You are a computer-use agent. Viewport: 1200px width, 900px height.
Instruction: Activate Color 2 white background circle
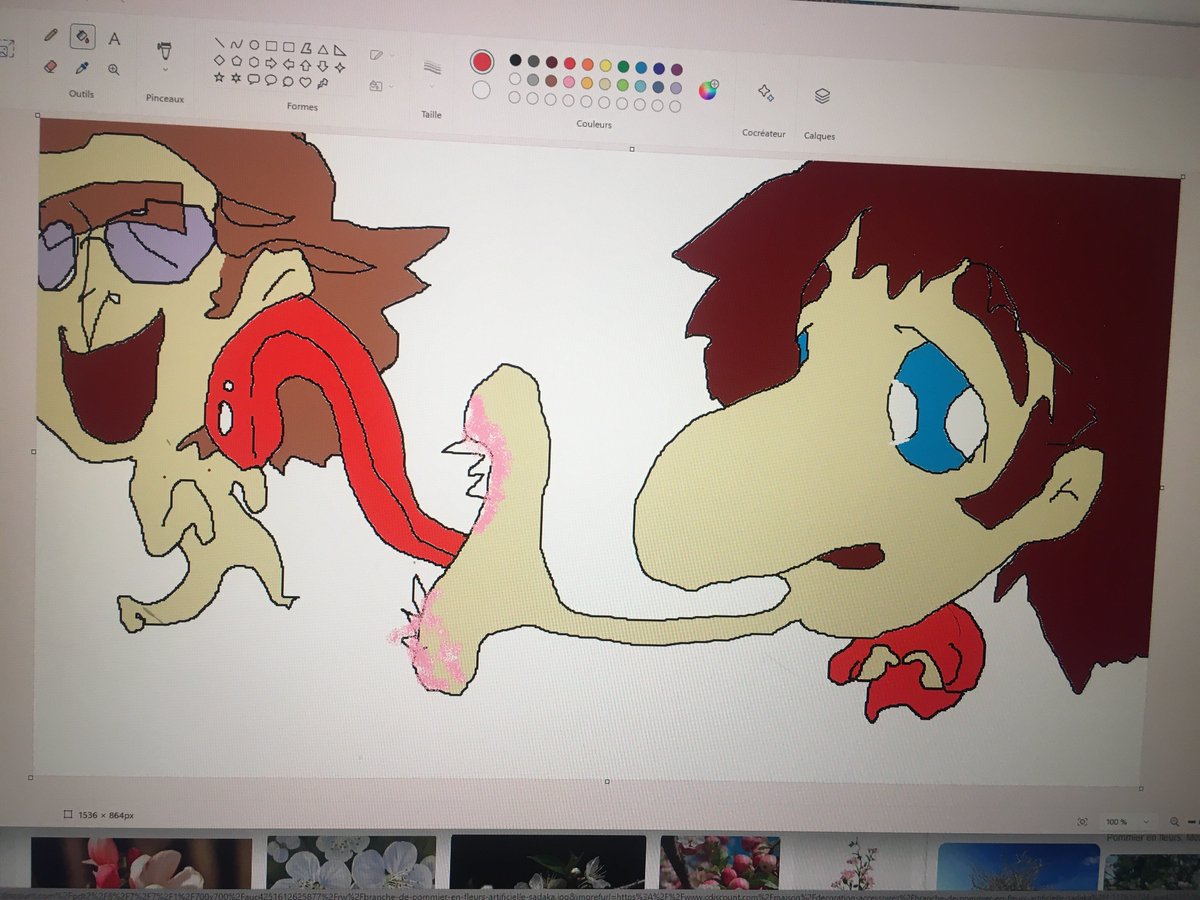click(x=481, y=89)
